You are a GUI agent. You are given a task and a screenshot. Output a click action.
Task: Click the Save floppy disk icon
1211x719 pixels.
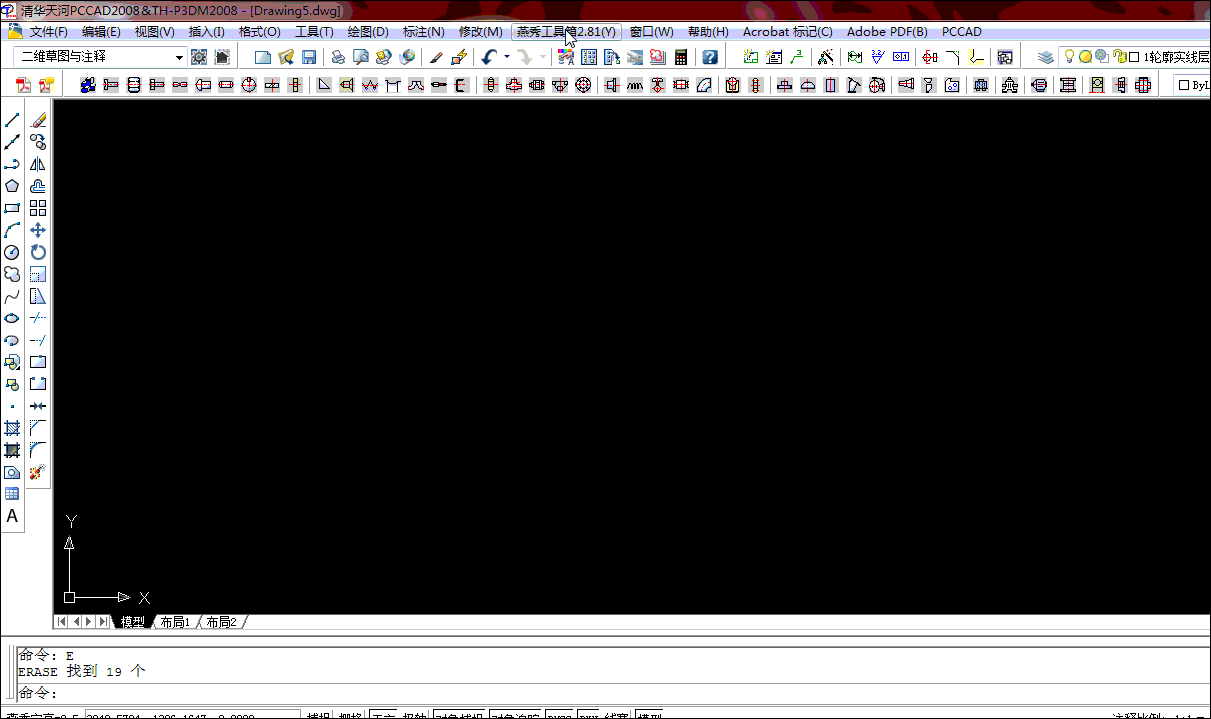click(x=309, y=57)
